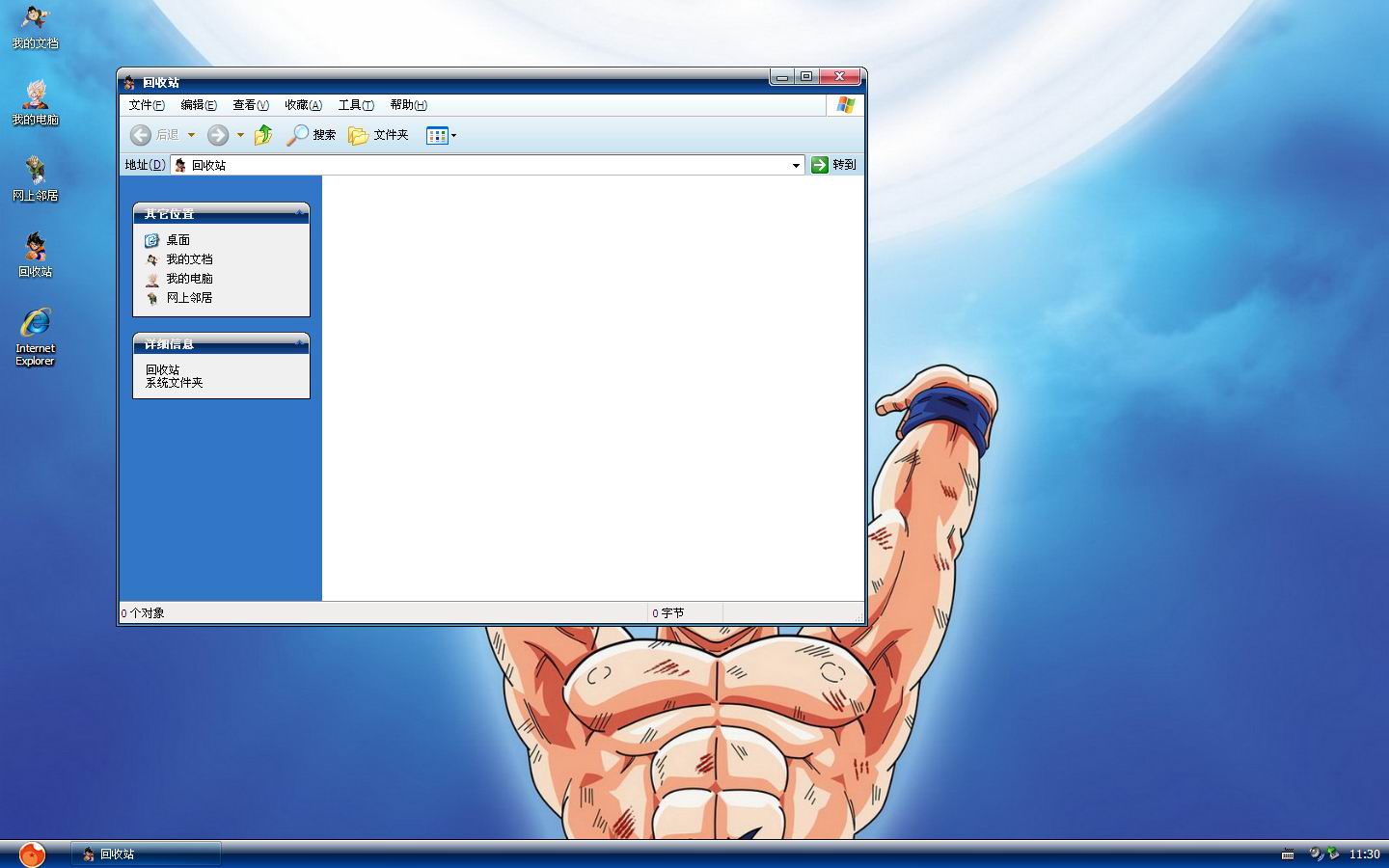1389x868 pixels.
Task: Click the address bar field
Action: click(x=487, y=165)
